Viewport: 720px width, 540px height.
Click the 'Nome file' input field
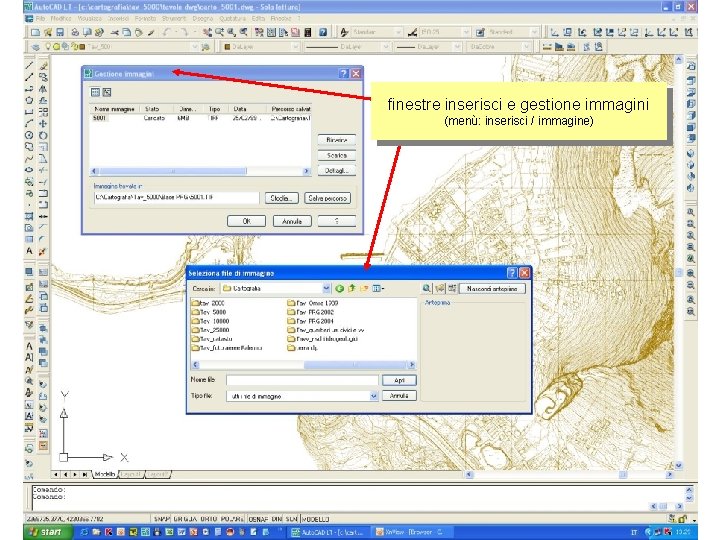tap(302, 380)
